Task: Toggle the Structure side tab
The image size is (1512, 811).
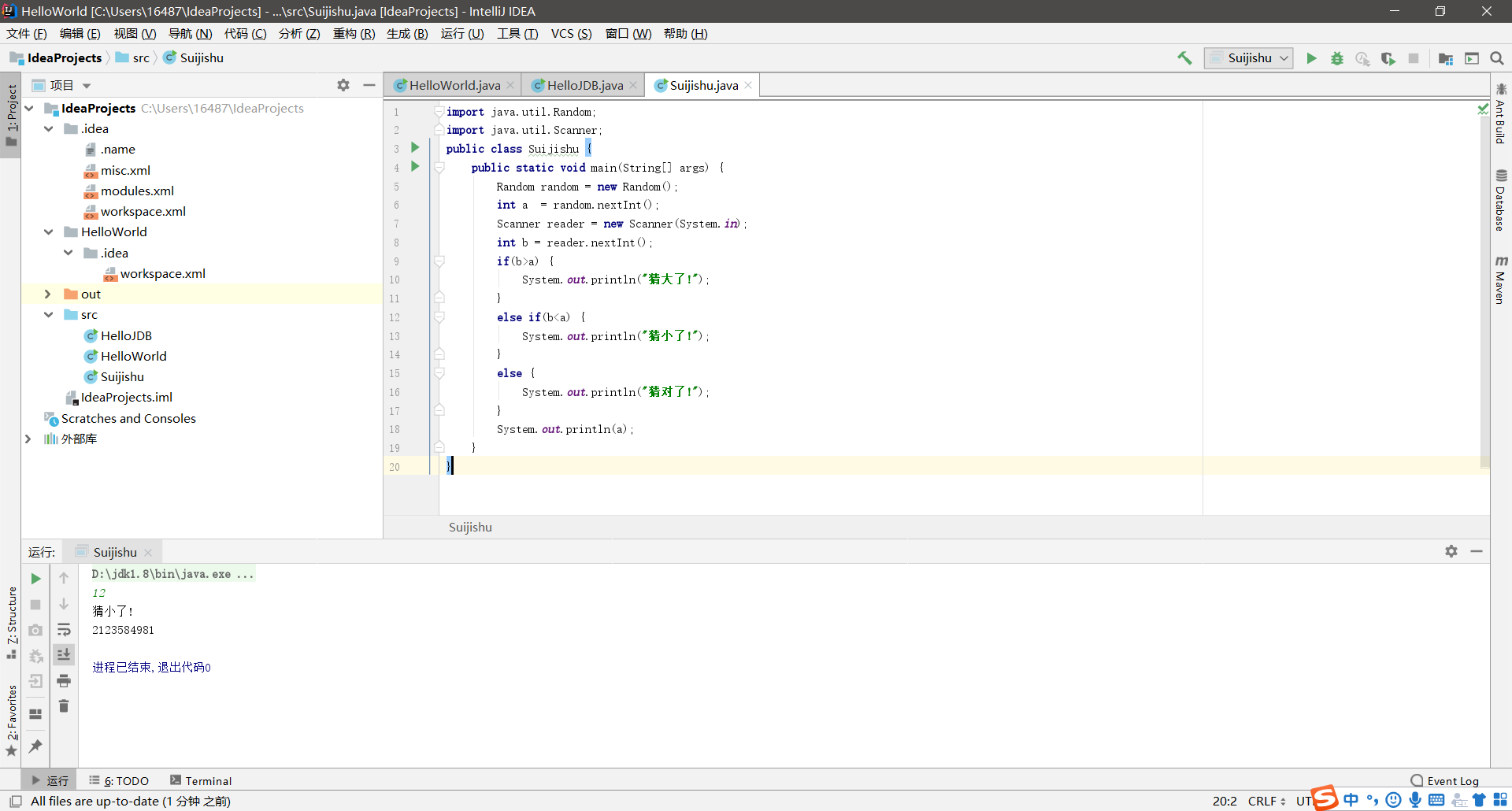Action: pyautogui.click(x=11, y=623)
